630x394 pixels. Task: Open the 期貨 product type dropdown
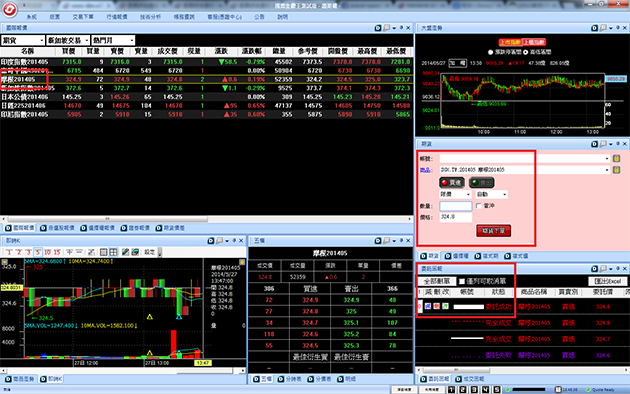[23, 41]
